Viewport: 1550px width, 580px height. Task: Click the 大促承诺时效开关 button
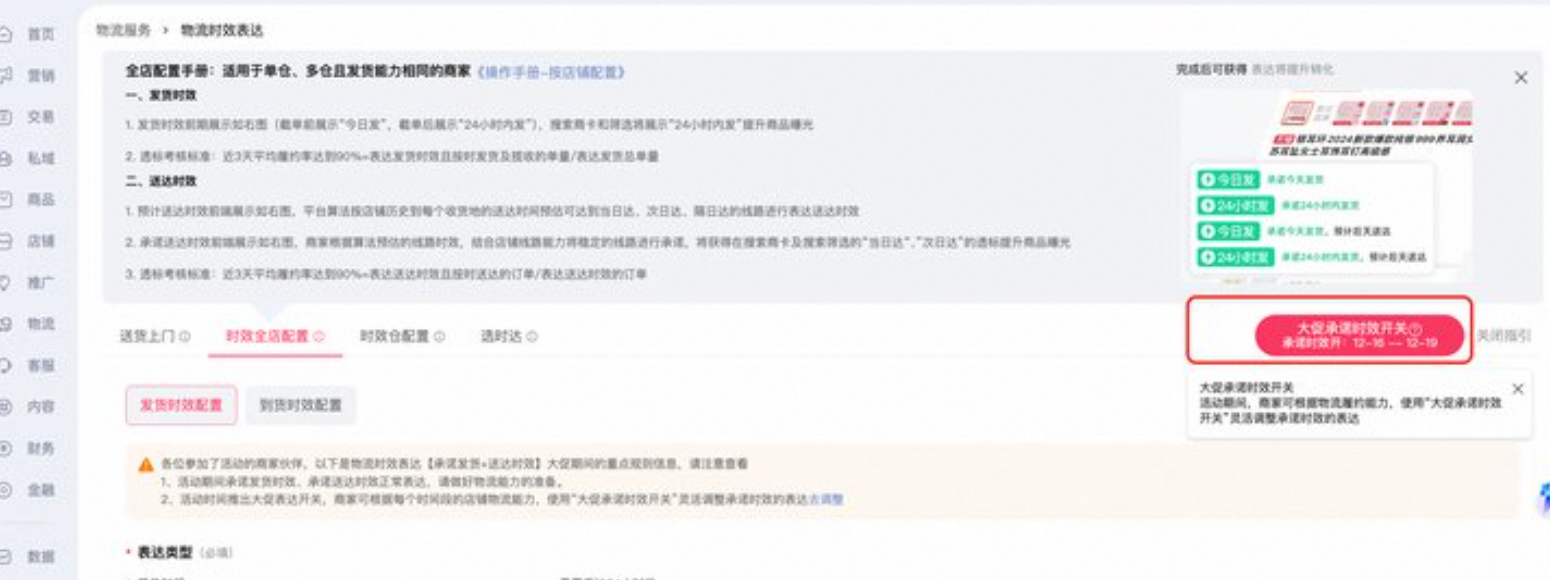point(1359,335)
